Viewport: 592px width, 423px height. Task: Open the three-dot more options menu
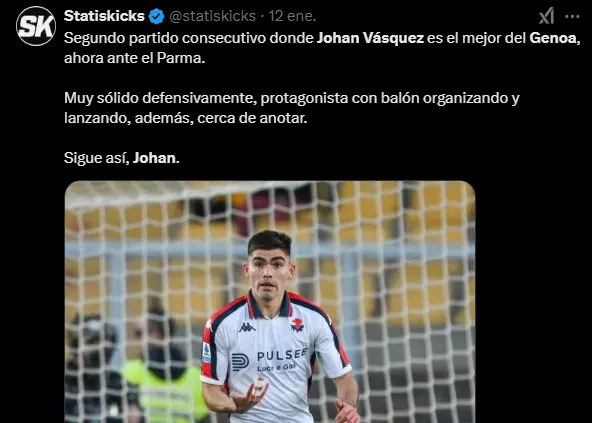[x=572, y=16]
